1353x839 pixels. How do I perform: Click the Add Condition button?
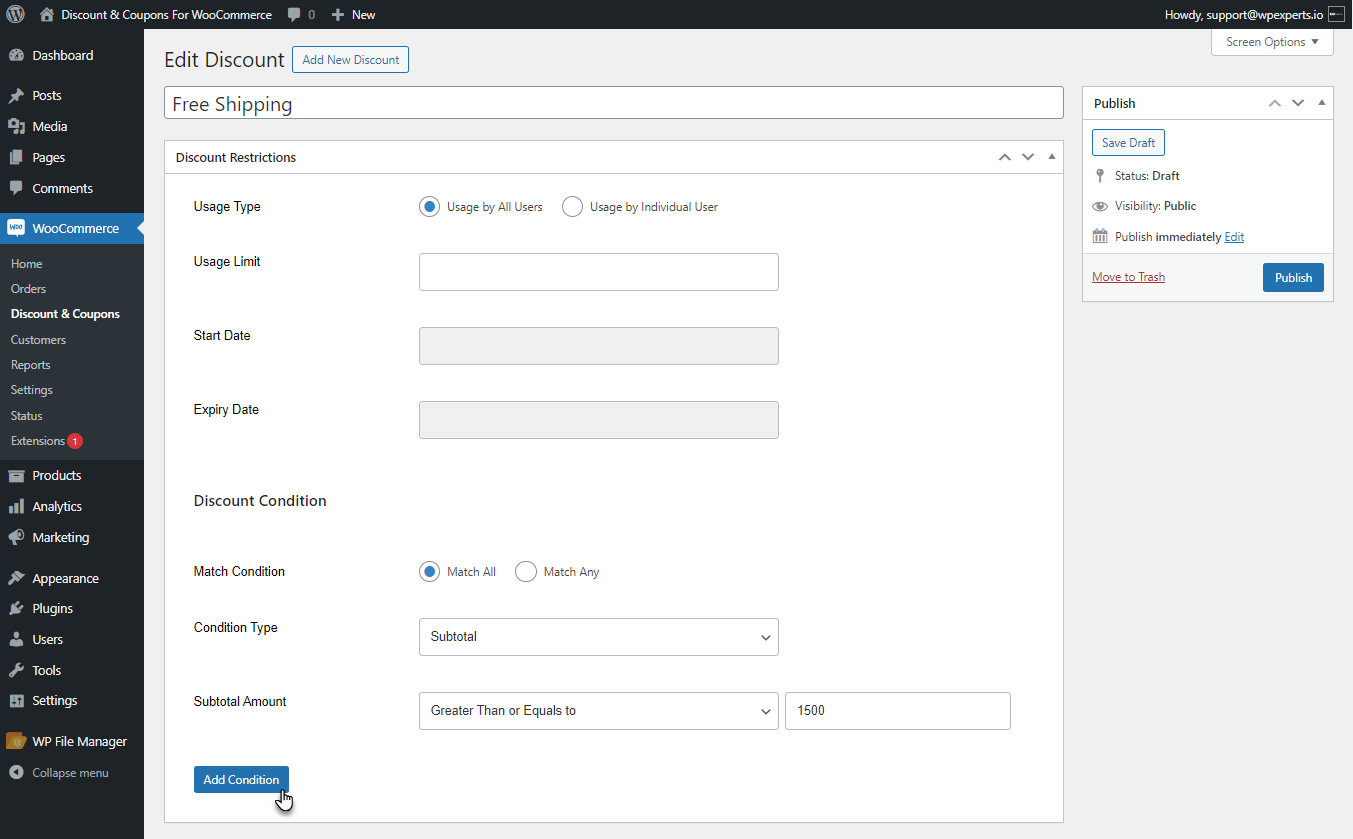click(241, 780)
